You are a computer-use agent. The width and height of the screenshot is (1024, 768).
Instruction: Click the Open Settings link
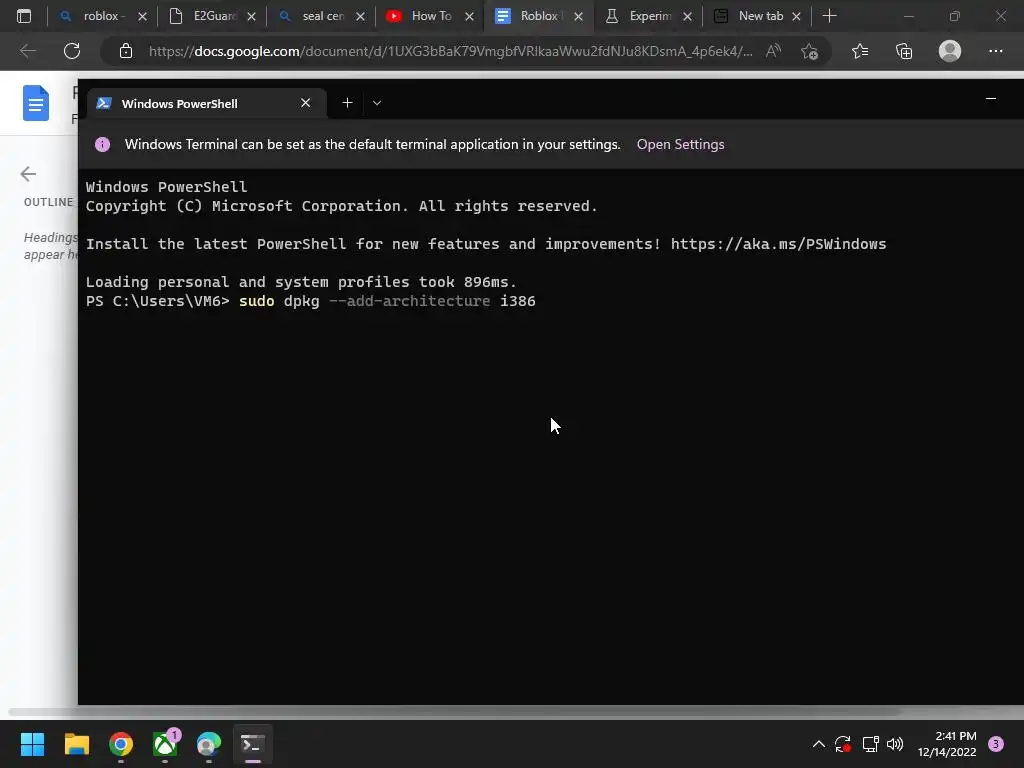pyautogui.click(x=680, y=144)
